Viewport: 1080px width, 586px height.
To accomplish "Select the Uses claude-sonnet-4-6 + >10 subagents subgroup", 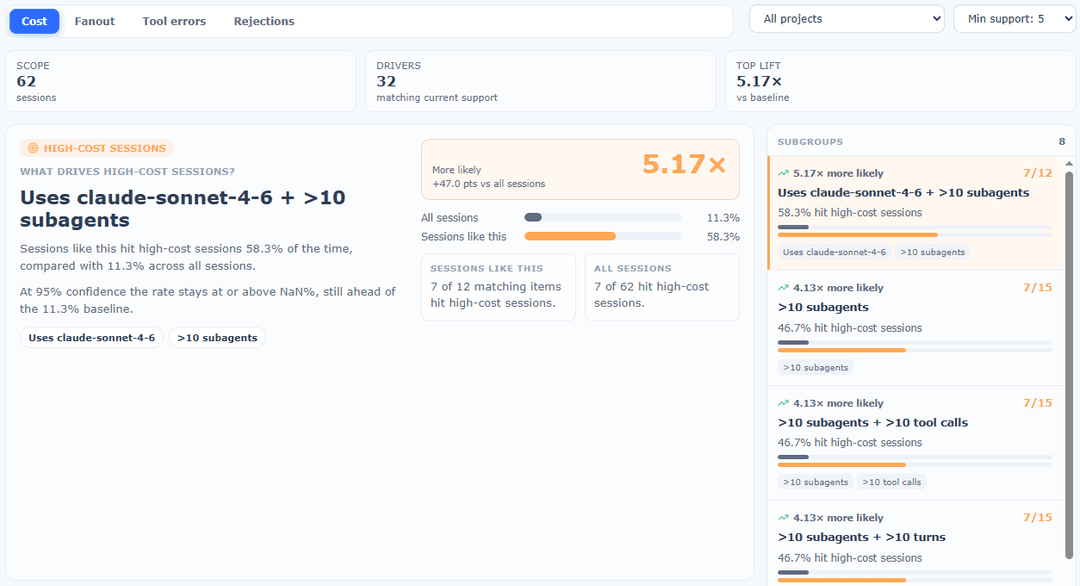I will pyautogui.click(x=915, y=213).
